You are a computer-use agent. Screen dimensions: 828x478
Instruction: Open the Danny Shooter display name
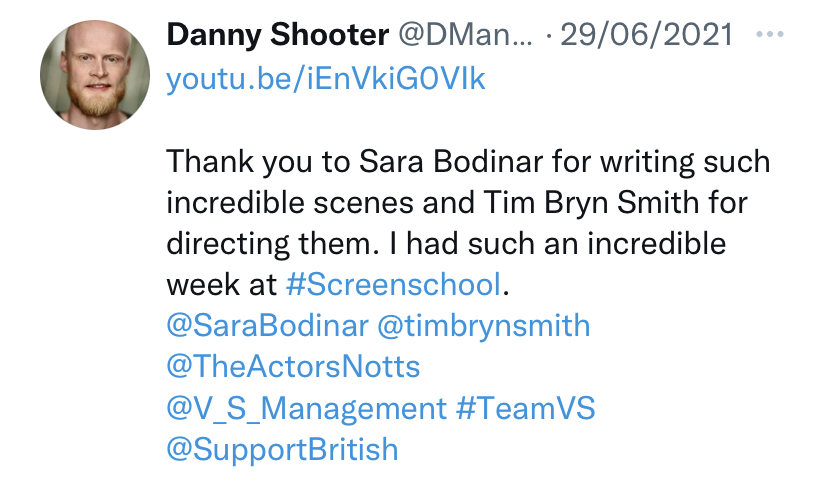click(x=277, y=35)
